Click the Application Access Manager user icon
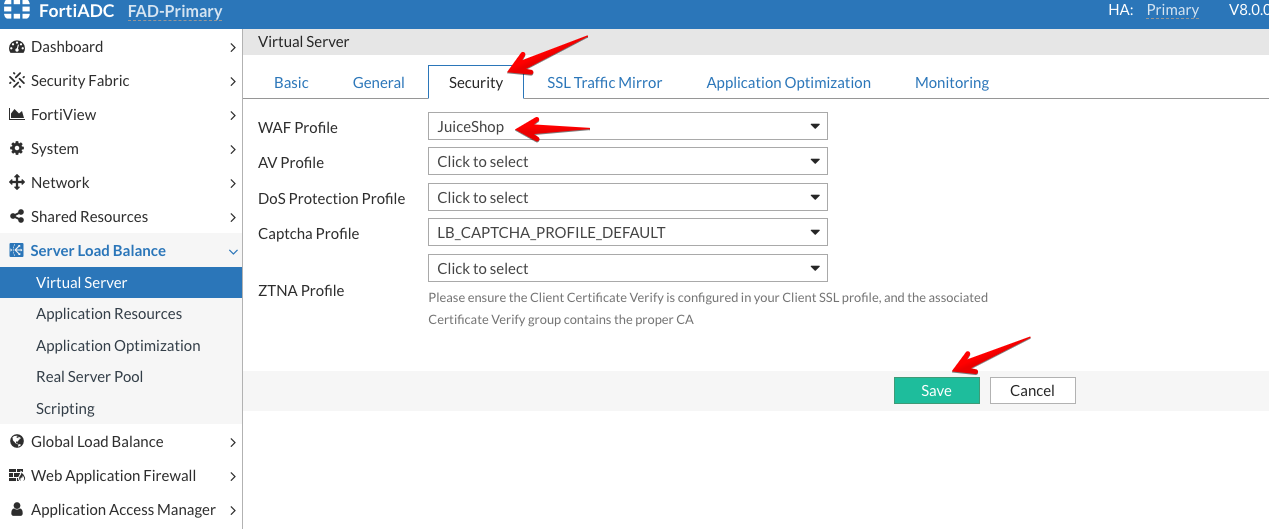The image size is (1269, 529). 16,510
